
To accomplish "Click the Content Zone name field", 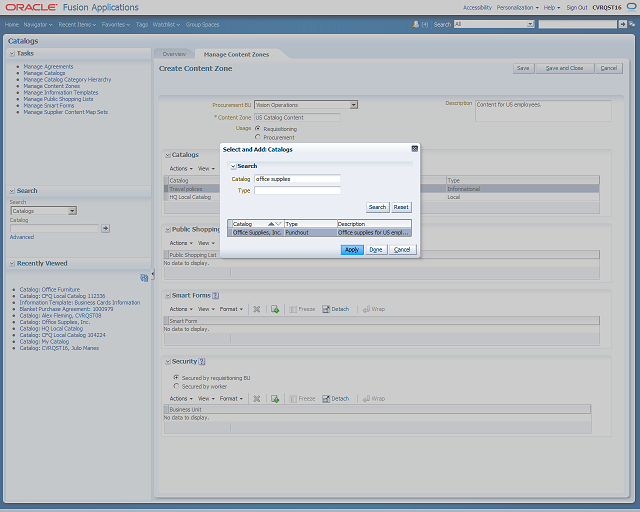I will [x=297, y=118].
